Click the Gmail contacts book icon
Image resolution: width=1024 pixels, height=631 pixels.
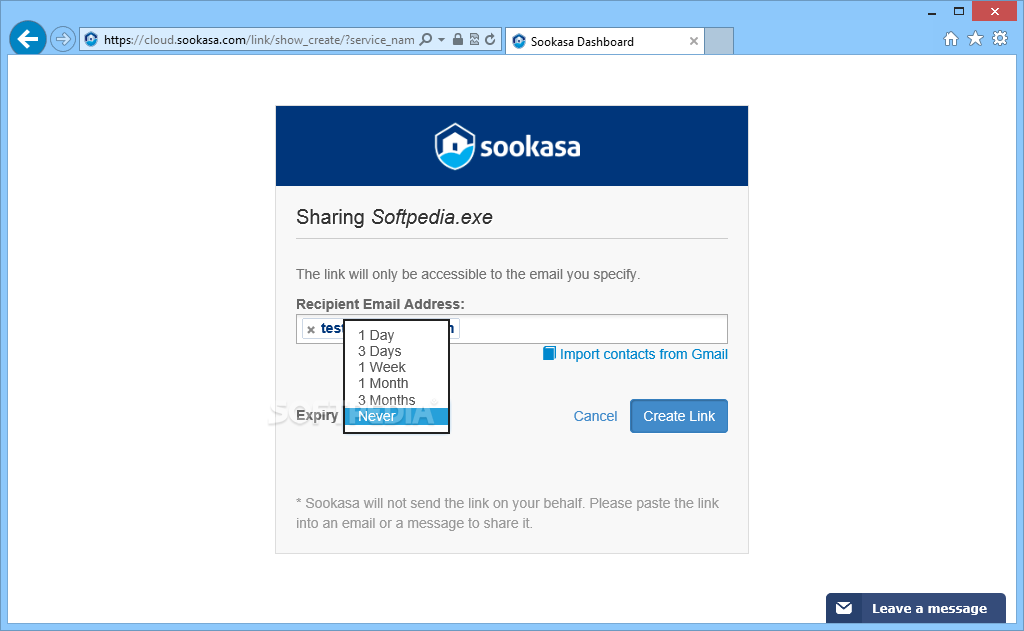tap(549, 353)
